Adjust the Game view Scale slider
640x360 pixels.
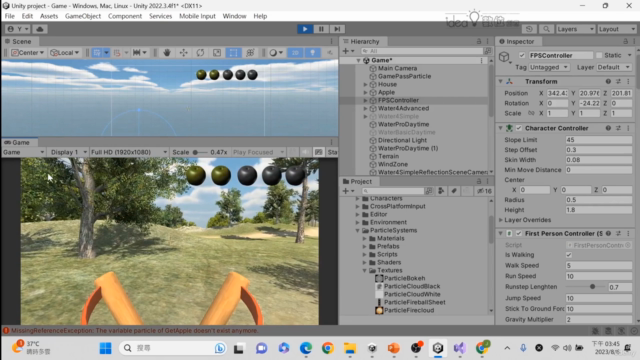pyautogui.click(x=195, y=152)
